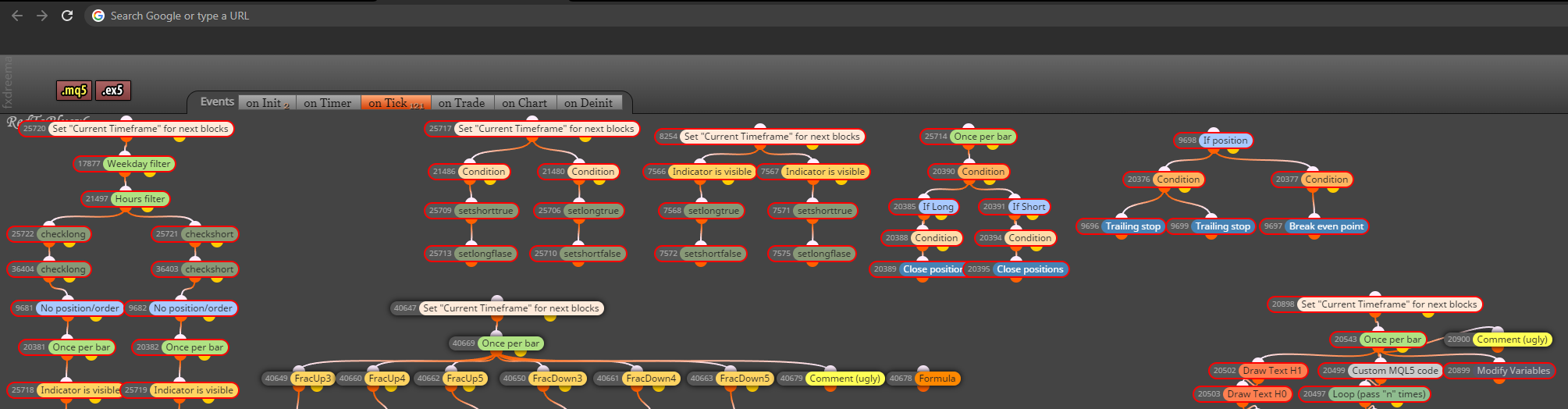
Task: Select Indicator is visible block 7567
Action: click(813, 172)
